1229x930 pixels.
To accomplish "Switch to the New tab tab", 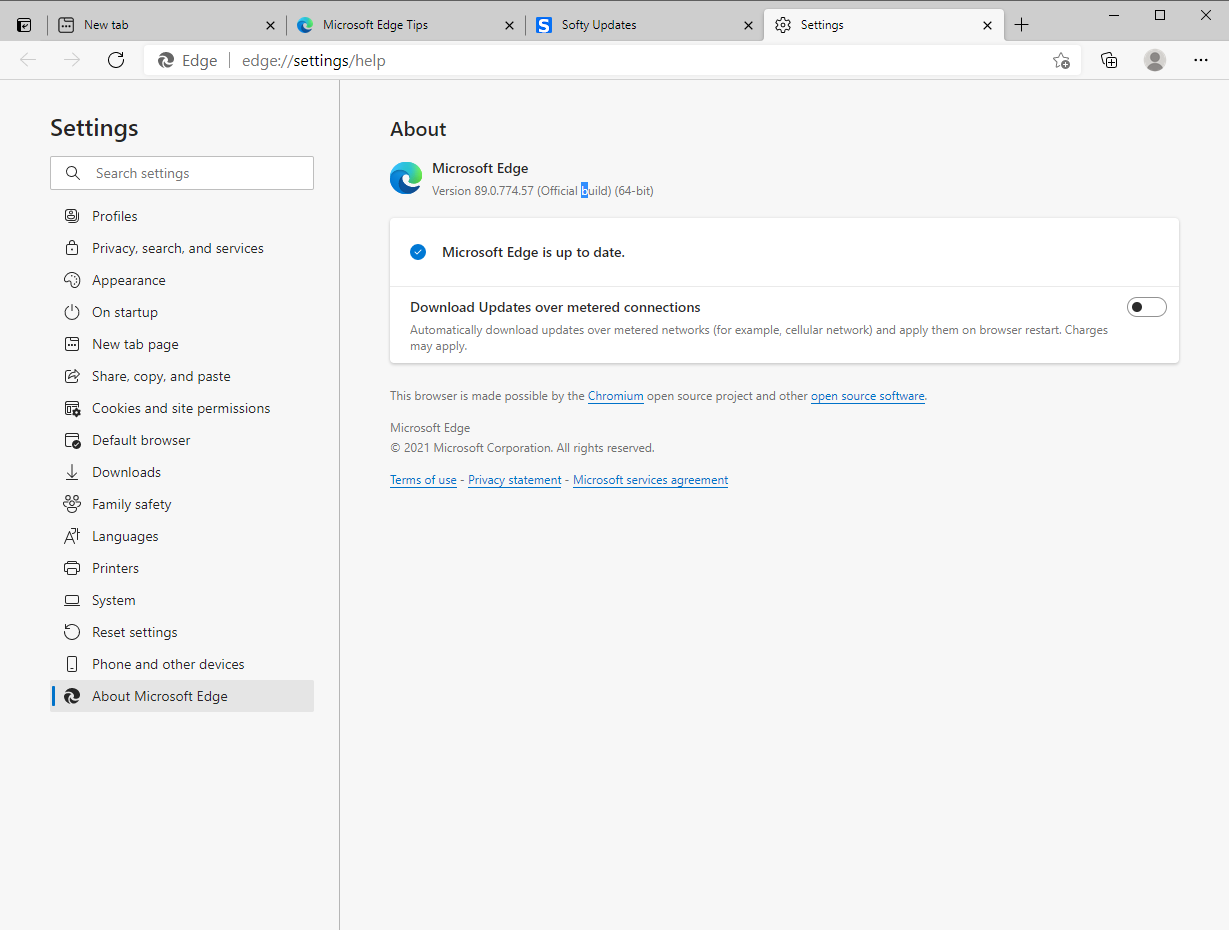I will [x=165, y=25].
